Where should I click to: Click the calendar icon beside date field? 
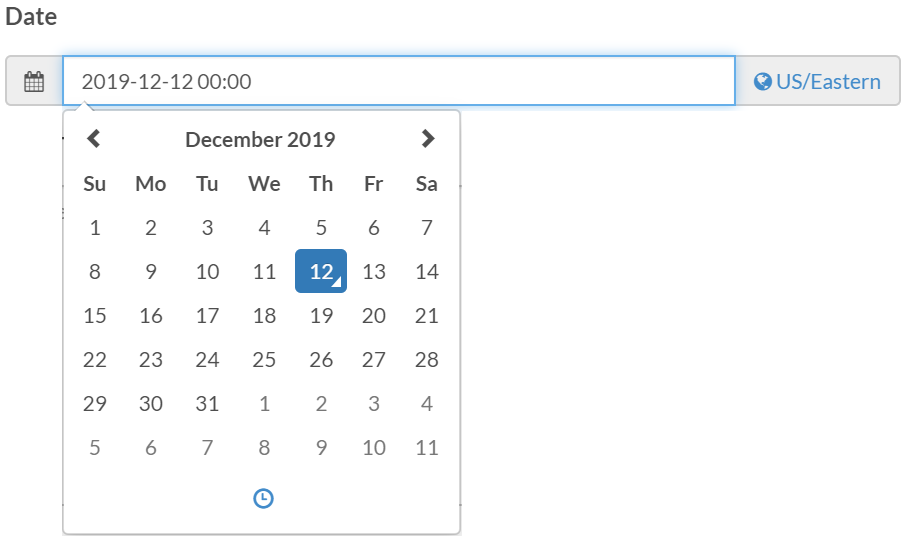[34, 81]
